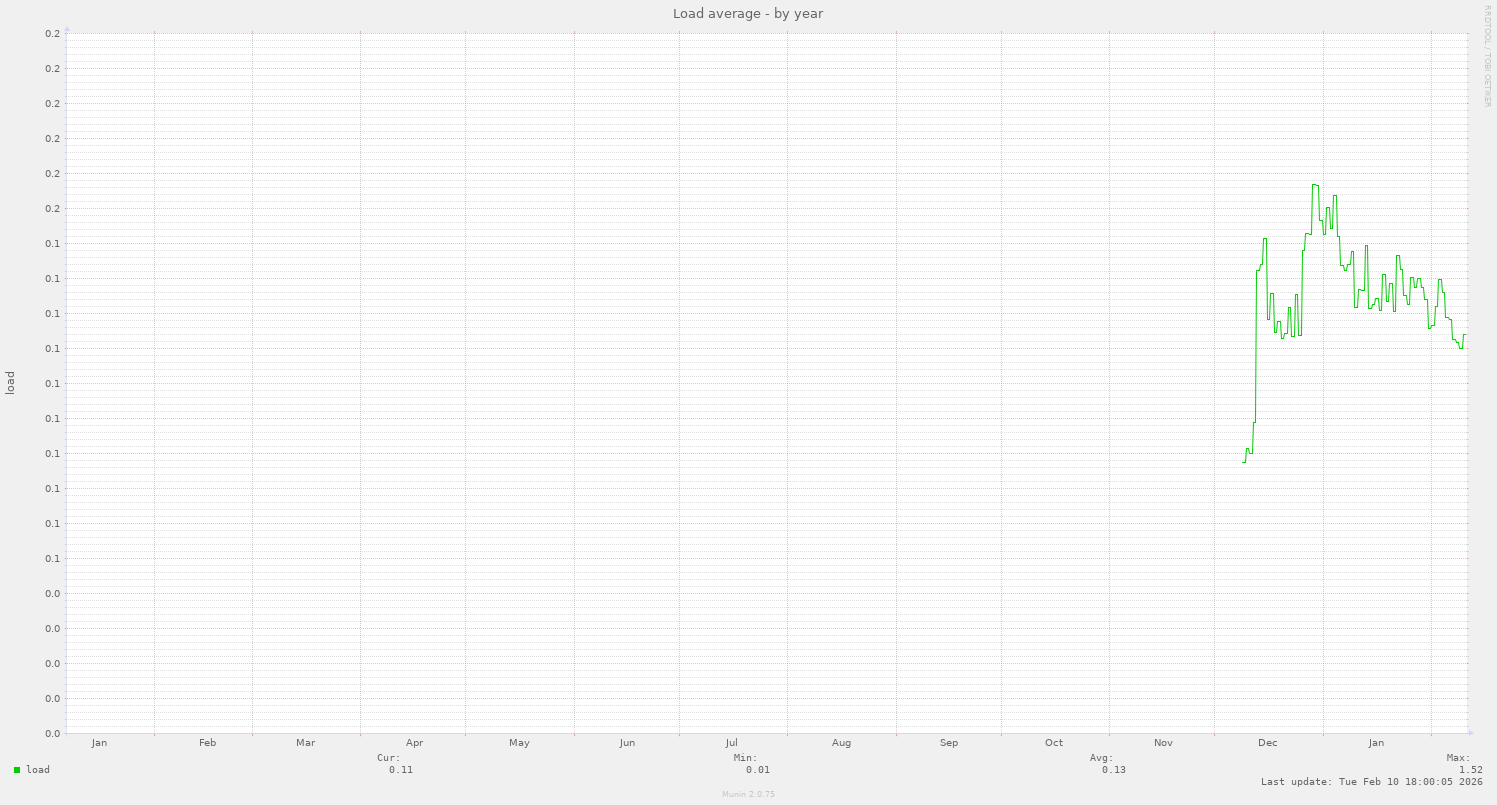Click the "load" legend label

(38, 770)
